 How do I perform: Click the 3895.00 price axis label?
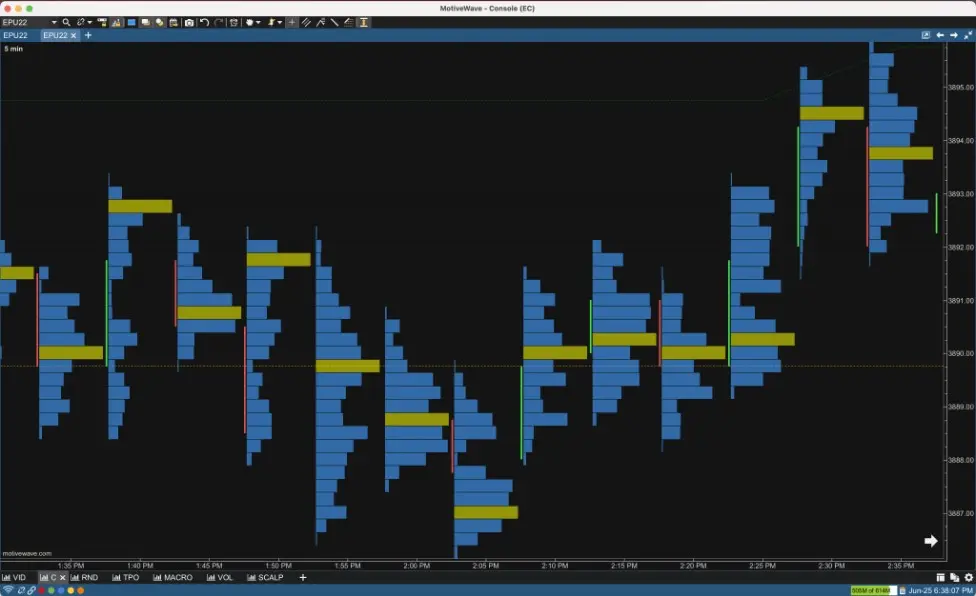click(961, 88)
